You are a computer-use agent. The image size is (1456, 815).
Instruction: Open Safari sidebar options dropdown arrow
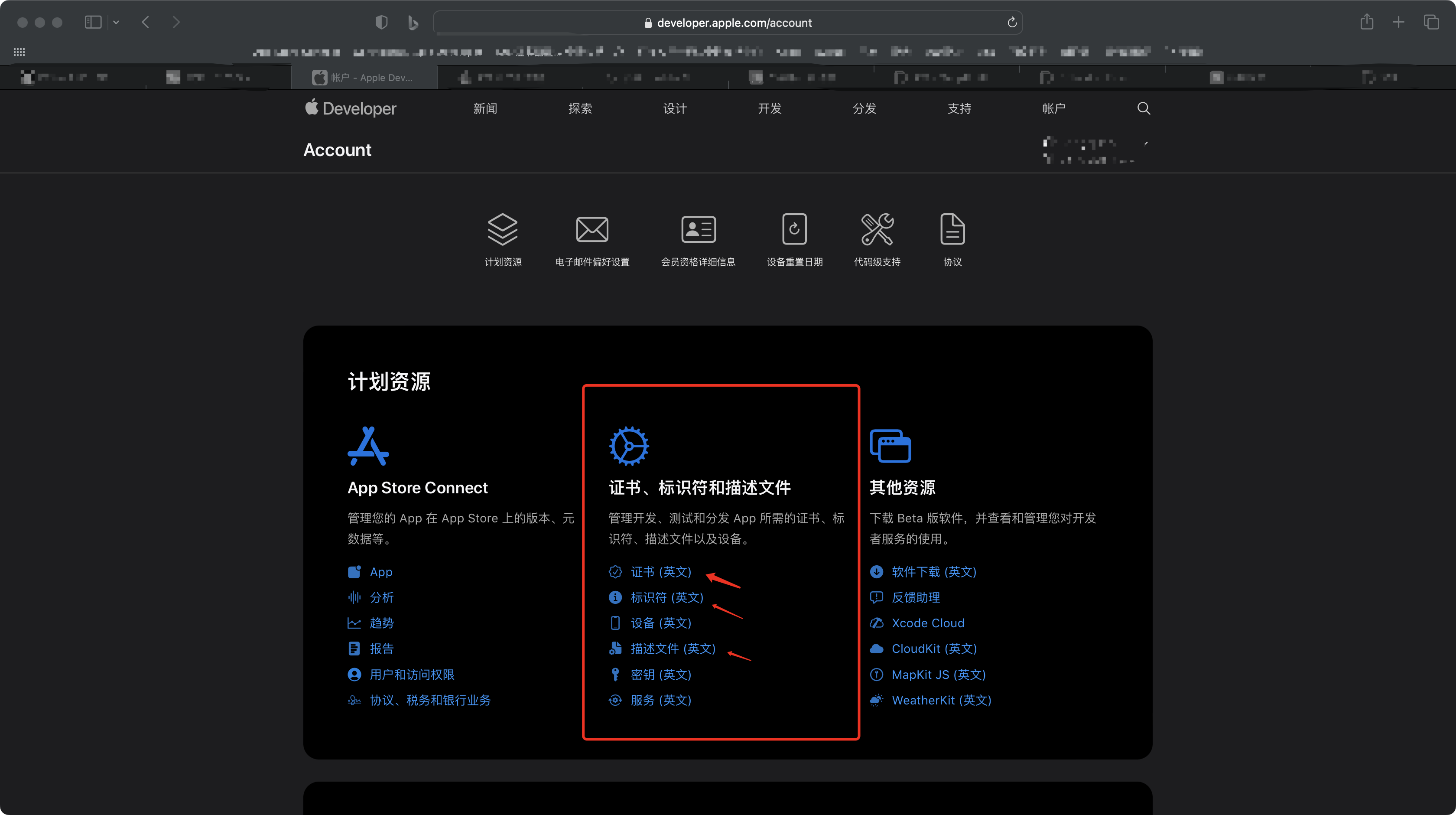click(x=116, y=22)
